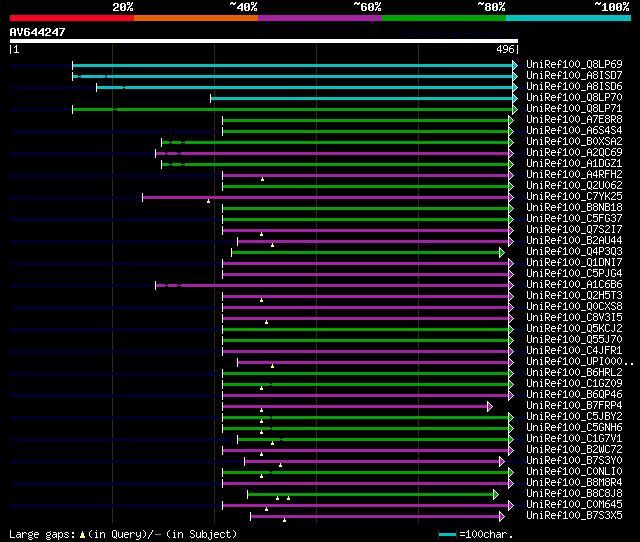Open the UniRef100_Q8LP69 subject label

574,64
